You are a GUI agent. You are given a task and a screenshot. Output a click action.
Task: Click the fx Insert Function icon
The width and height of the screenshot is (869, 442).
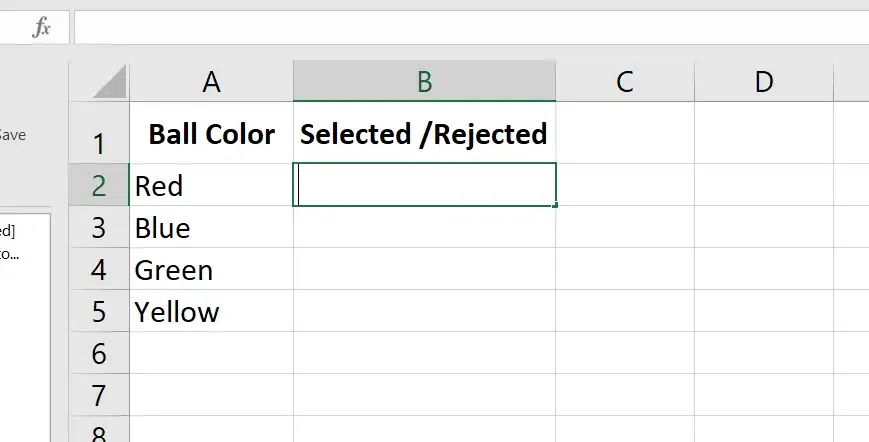tap(41, 28)
